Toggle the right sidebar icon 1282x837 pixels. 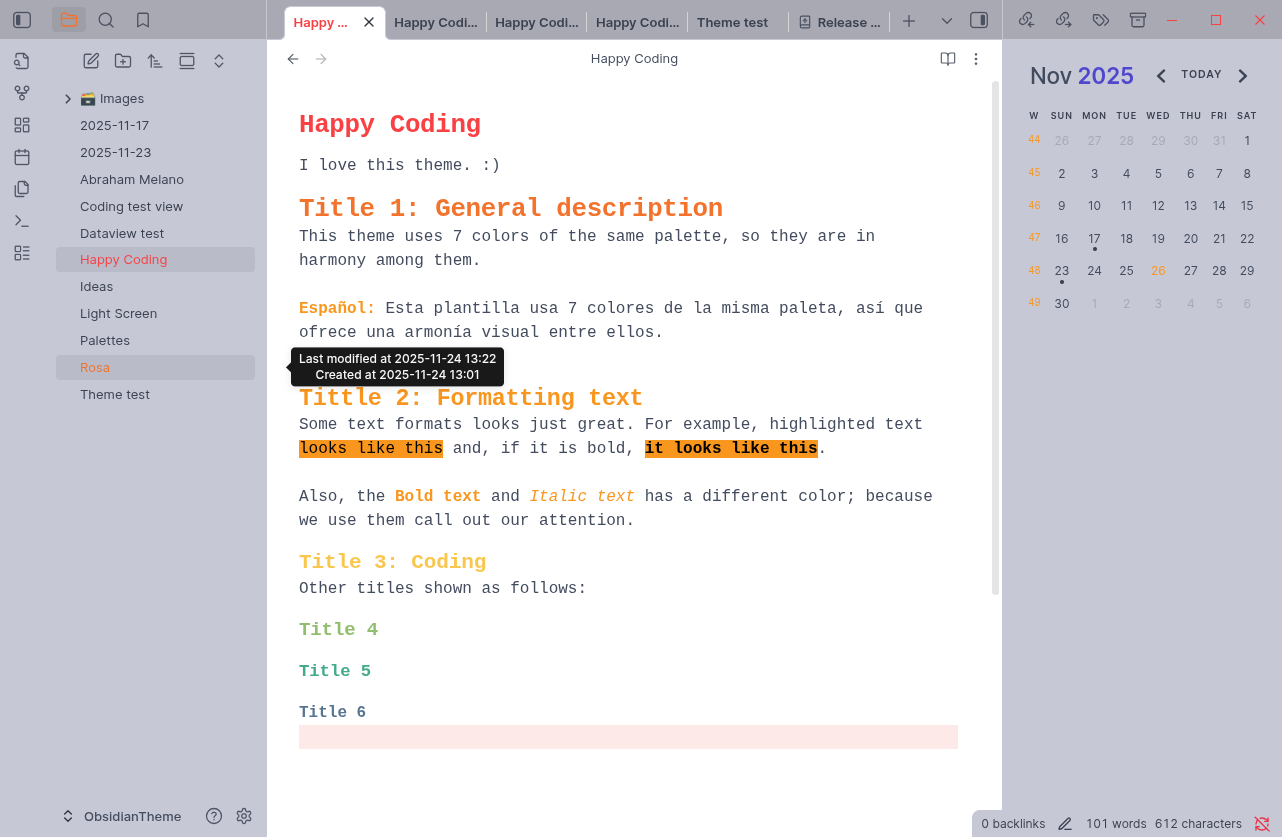[979, 20]
